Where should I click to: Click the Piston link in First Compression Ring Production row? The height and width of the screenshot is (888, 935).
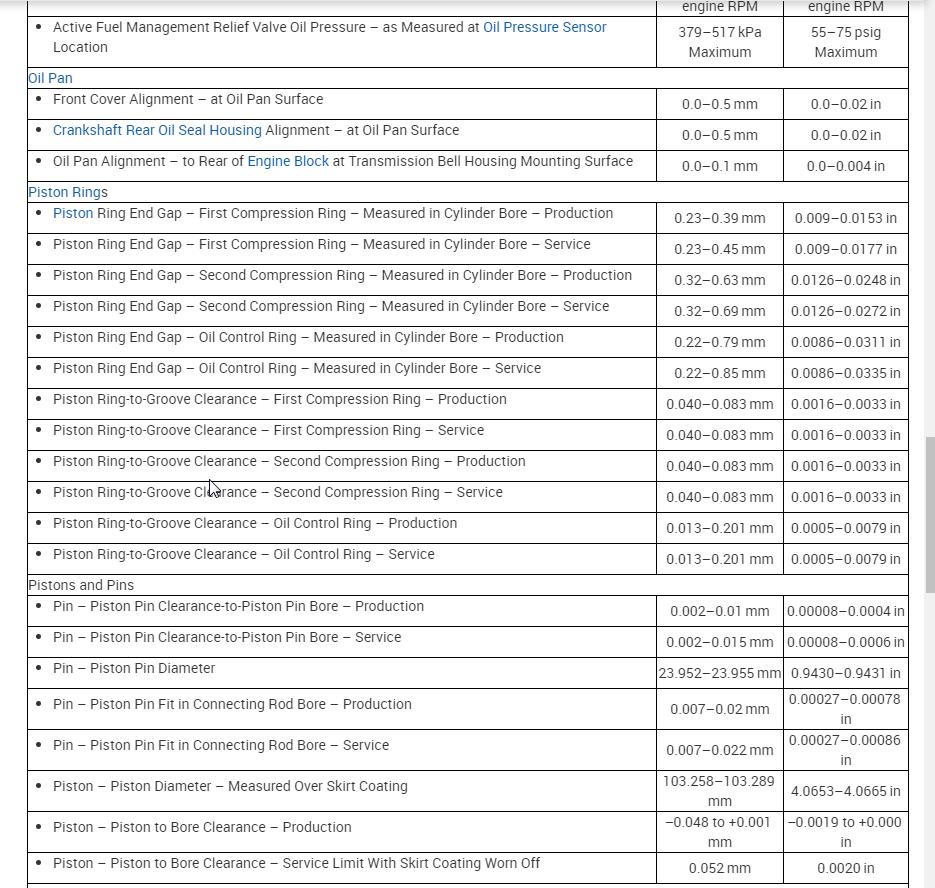73,214
